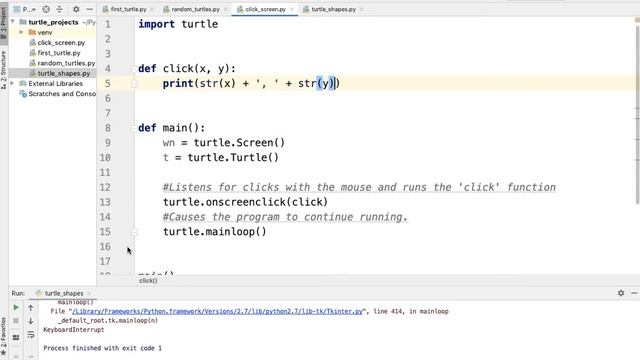Open Scratches and Consoles node

(61, 93)
